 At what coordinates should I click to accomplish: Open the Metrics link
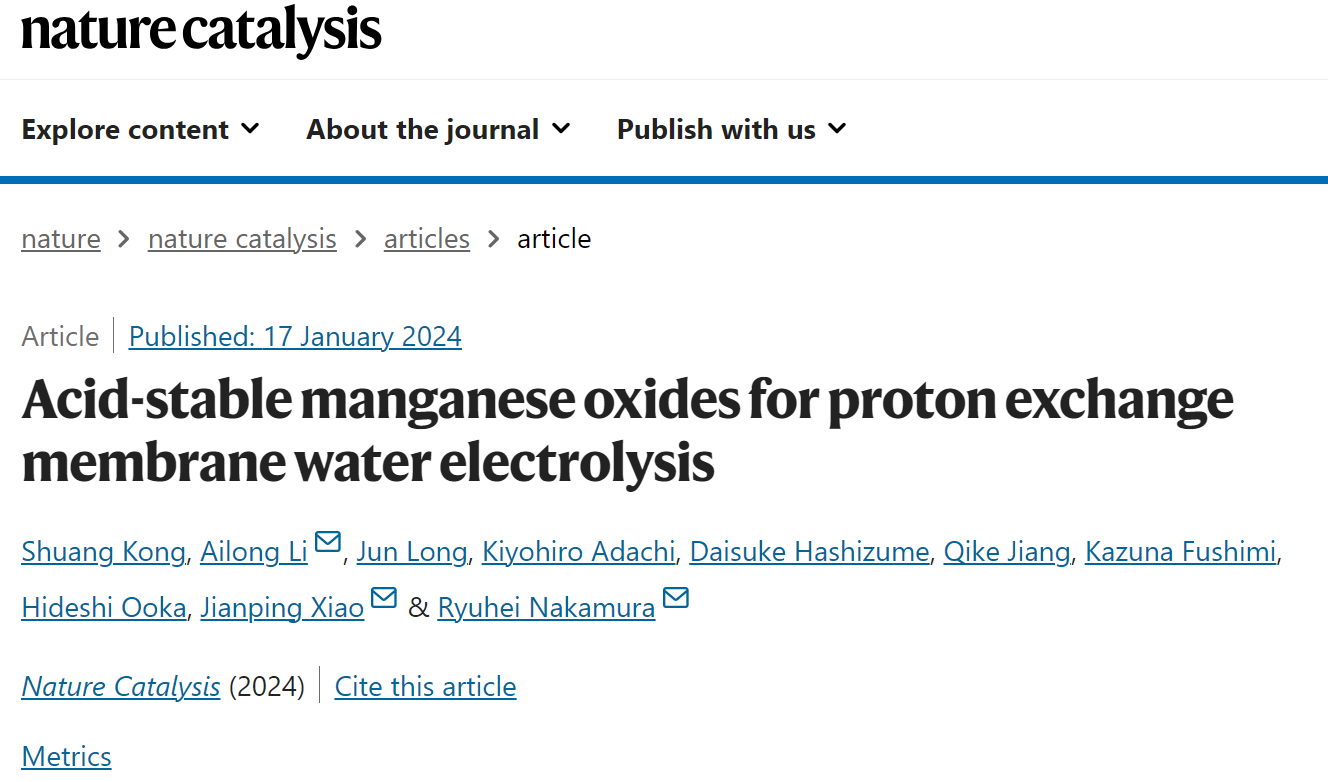pyautogui.click(x=66, y=756)
